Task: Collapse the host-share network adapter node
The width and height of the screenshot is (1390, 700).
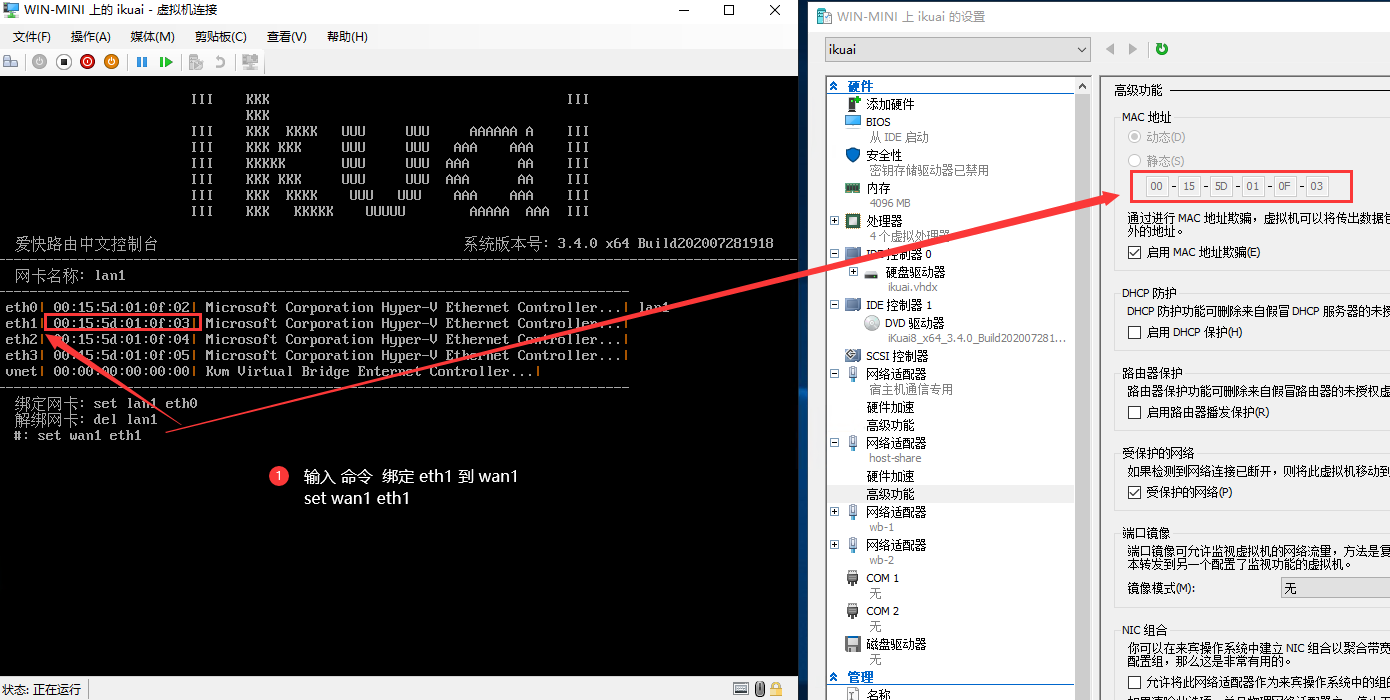Action: click(834, 443)
